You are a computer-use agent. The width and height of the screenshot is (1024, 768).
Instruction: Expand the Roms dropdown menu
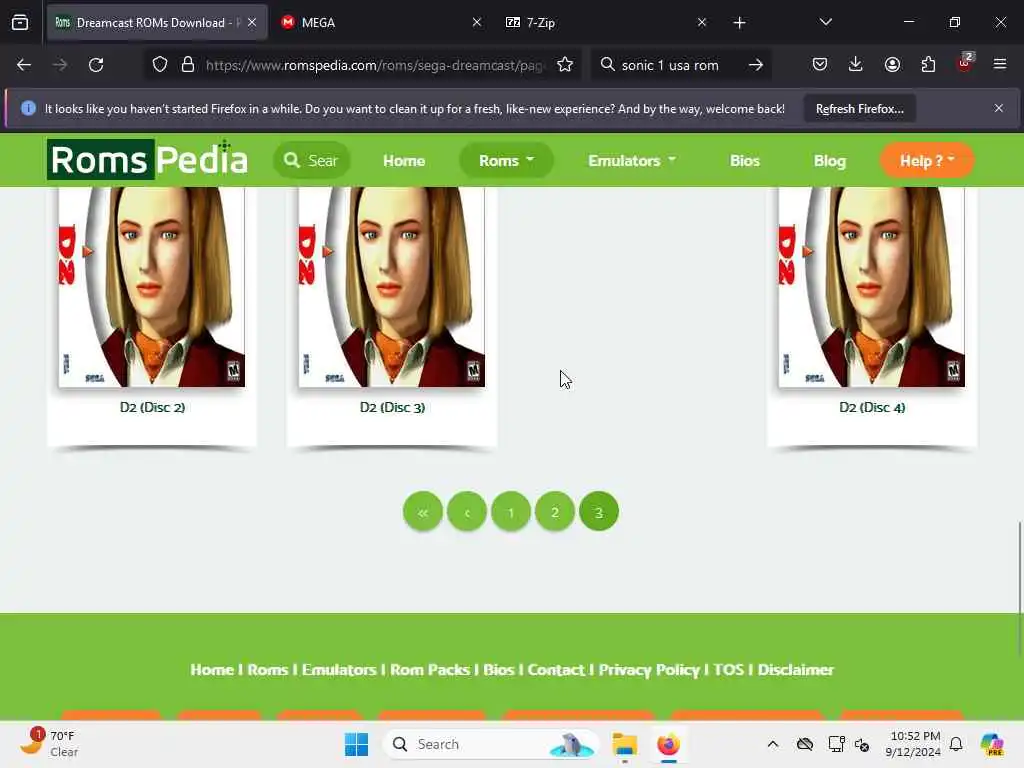tap(506, 161)
